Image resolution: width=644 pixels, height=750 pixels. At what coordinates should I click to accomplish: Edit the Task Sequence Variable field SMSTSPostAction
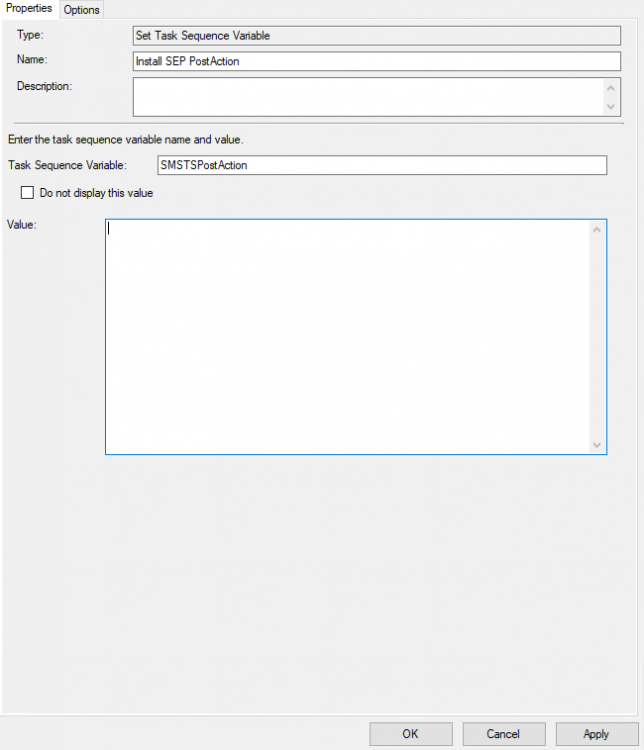click(382, 165)
